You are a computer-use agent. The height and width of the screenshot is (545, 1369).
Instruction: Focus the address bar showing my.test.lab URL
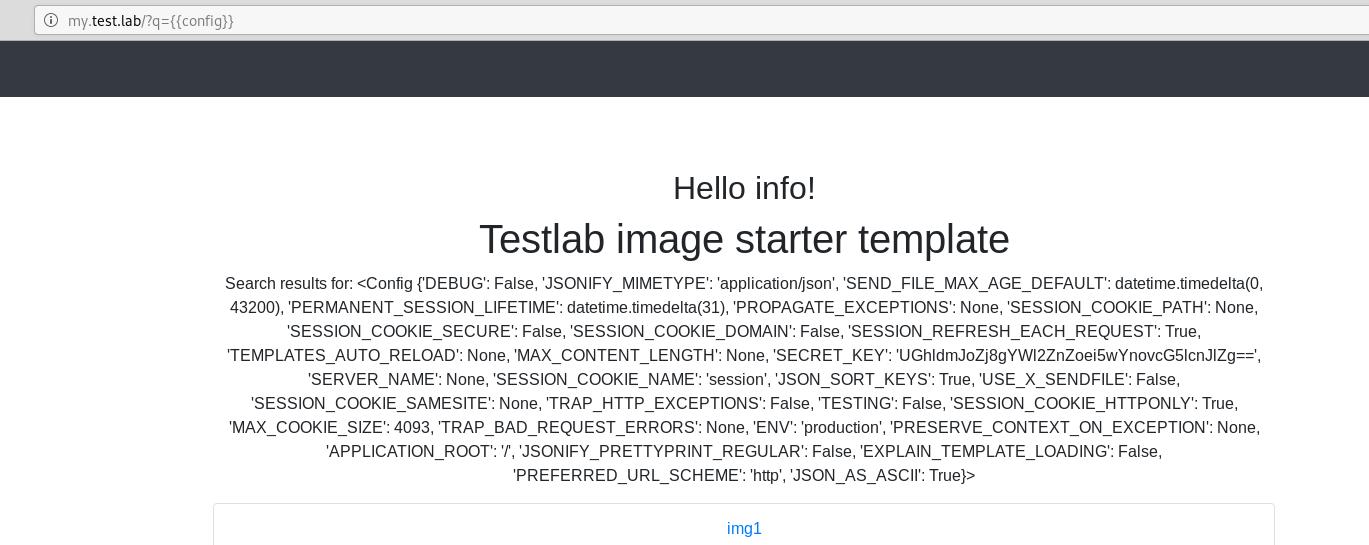(x=600, y=20)
